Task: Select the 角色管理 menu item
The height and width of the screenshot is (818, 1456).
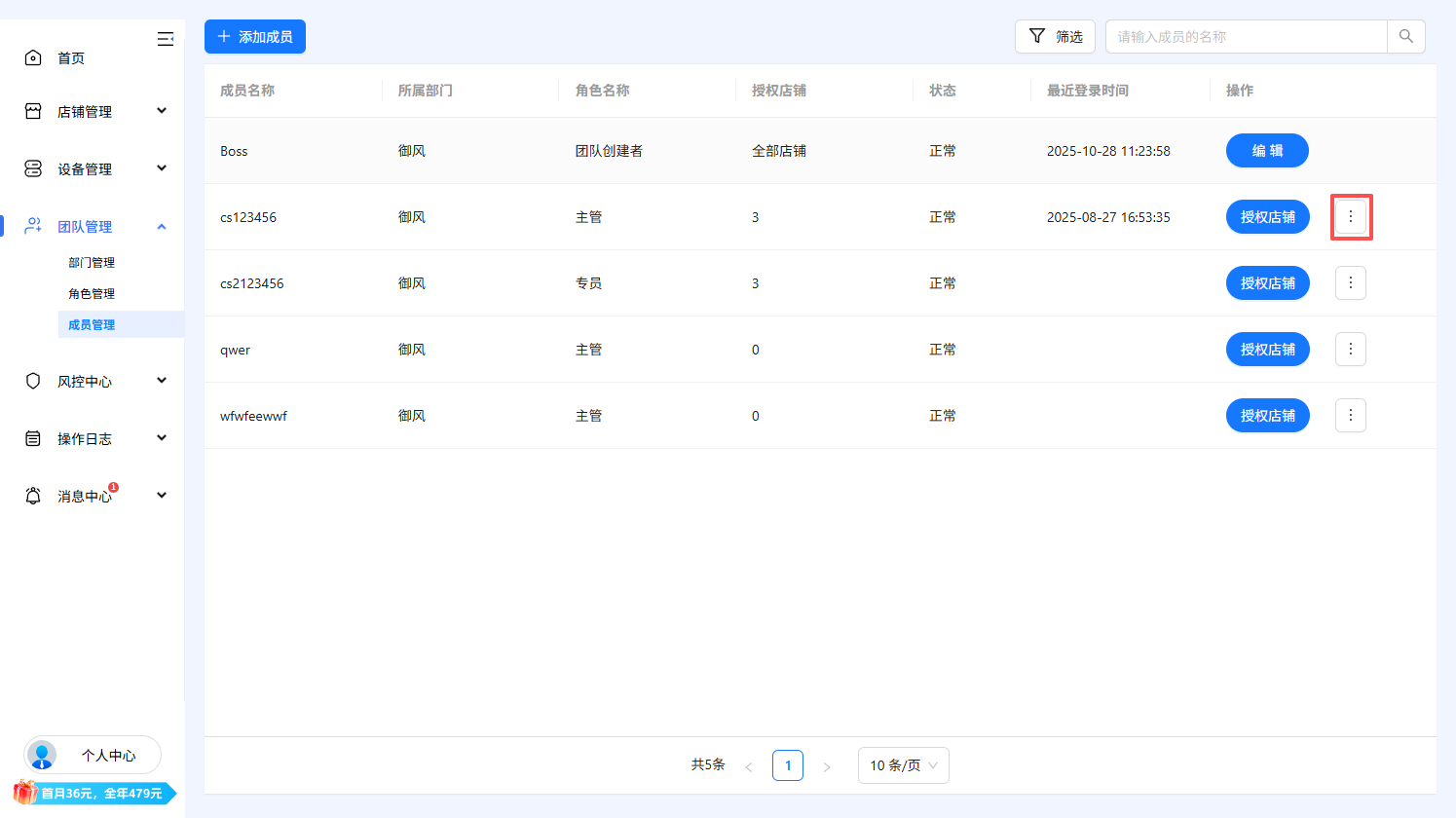Action: pyautogui.click(x=92, y=293)
